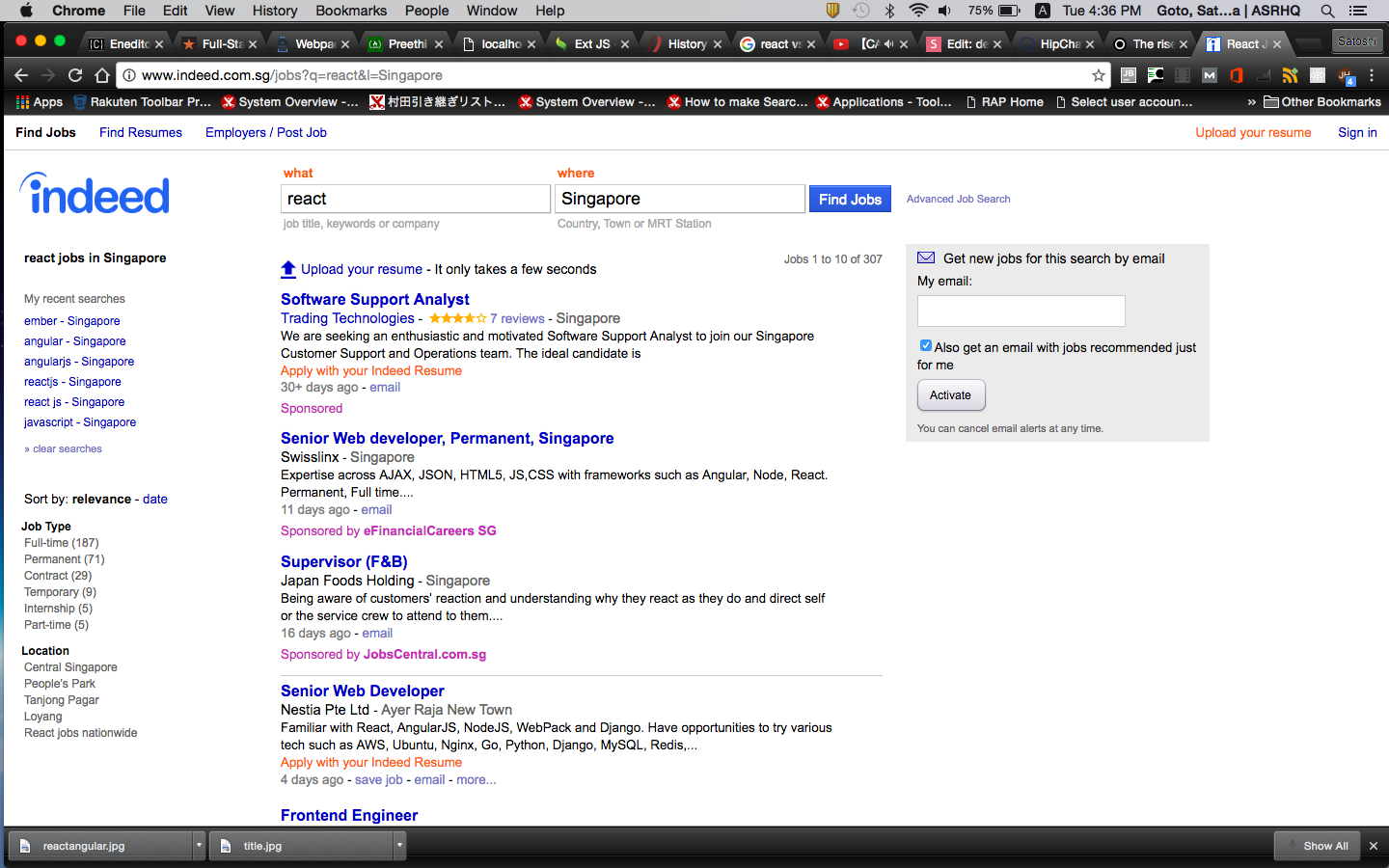Open the JetBrains JB extension icon
Screen dimensions: 1389x868
1129,75
